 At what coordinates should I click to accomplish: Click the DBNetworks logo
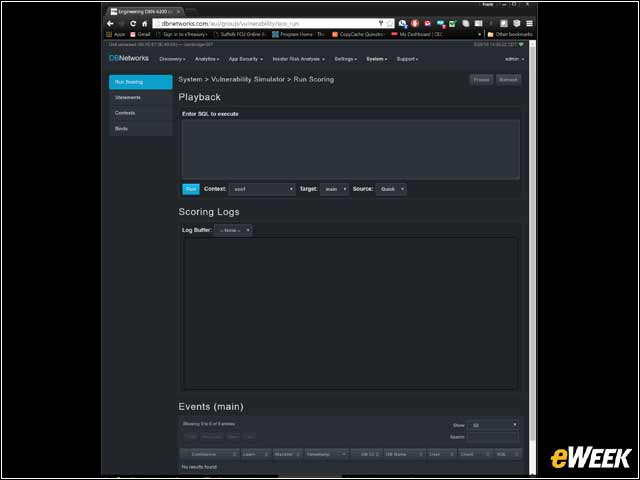[129, 58]
